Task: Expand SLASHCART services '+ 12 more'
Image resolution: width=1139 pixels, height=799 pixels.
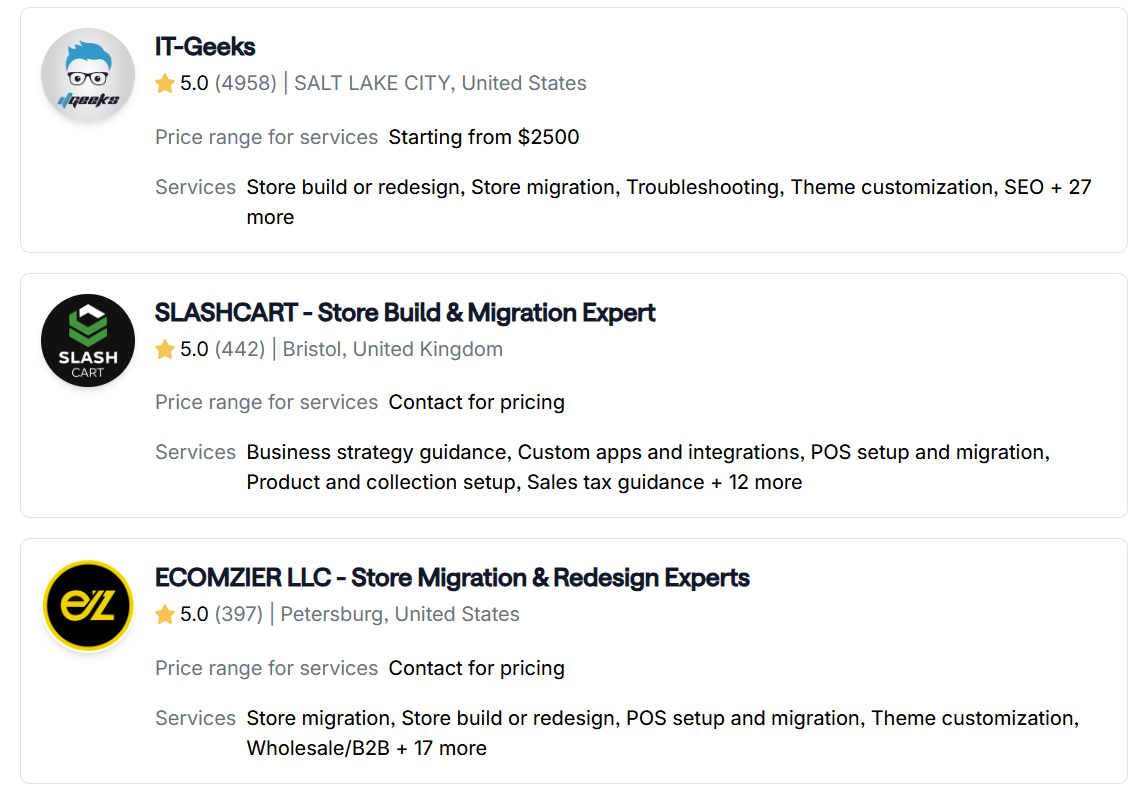Action: coord(758,482)
